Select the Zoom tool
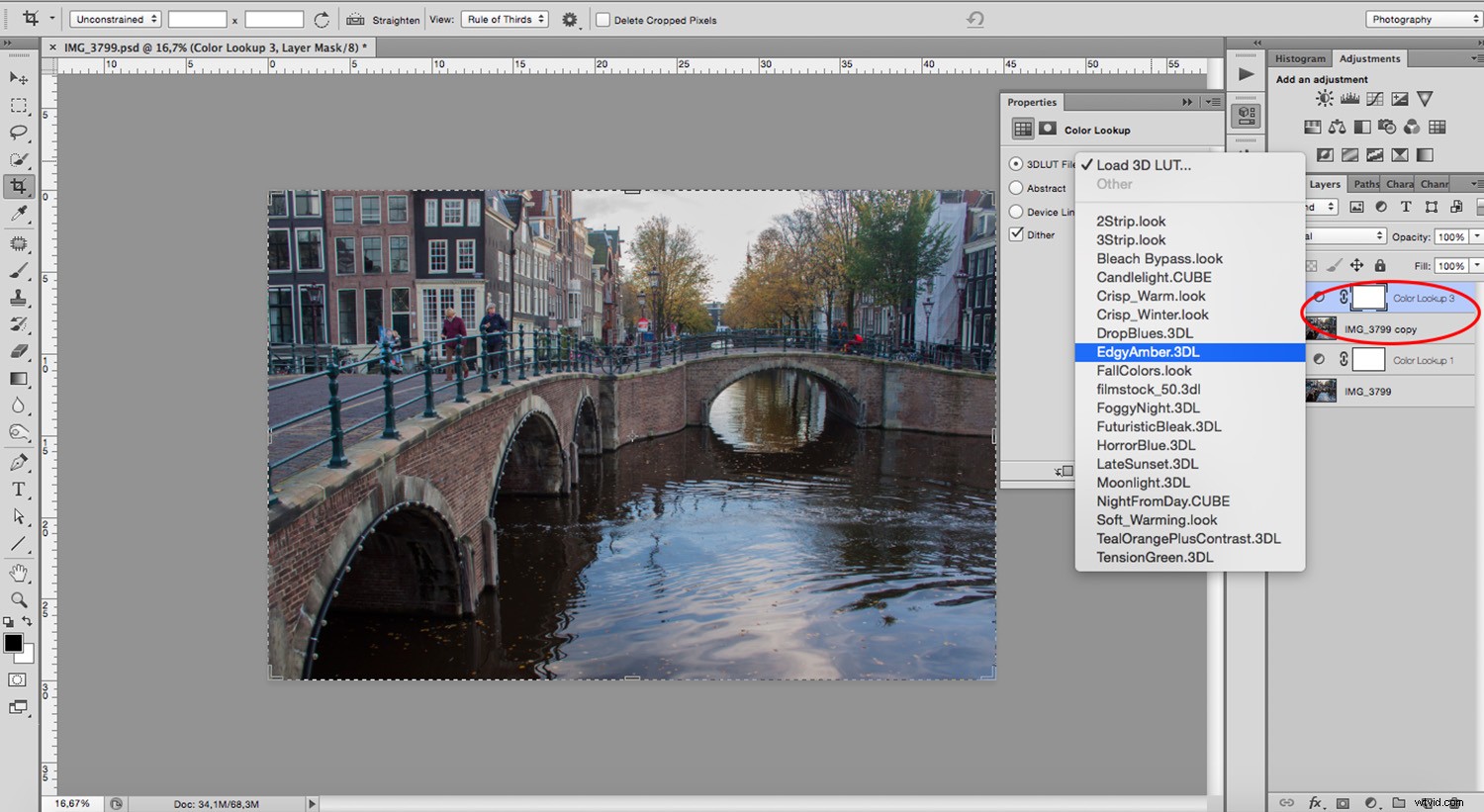This screenshot has width=1484, height=812. (x=16, y=598)
